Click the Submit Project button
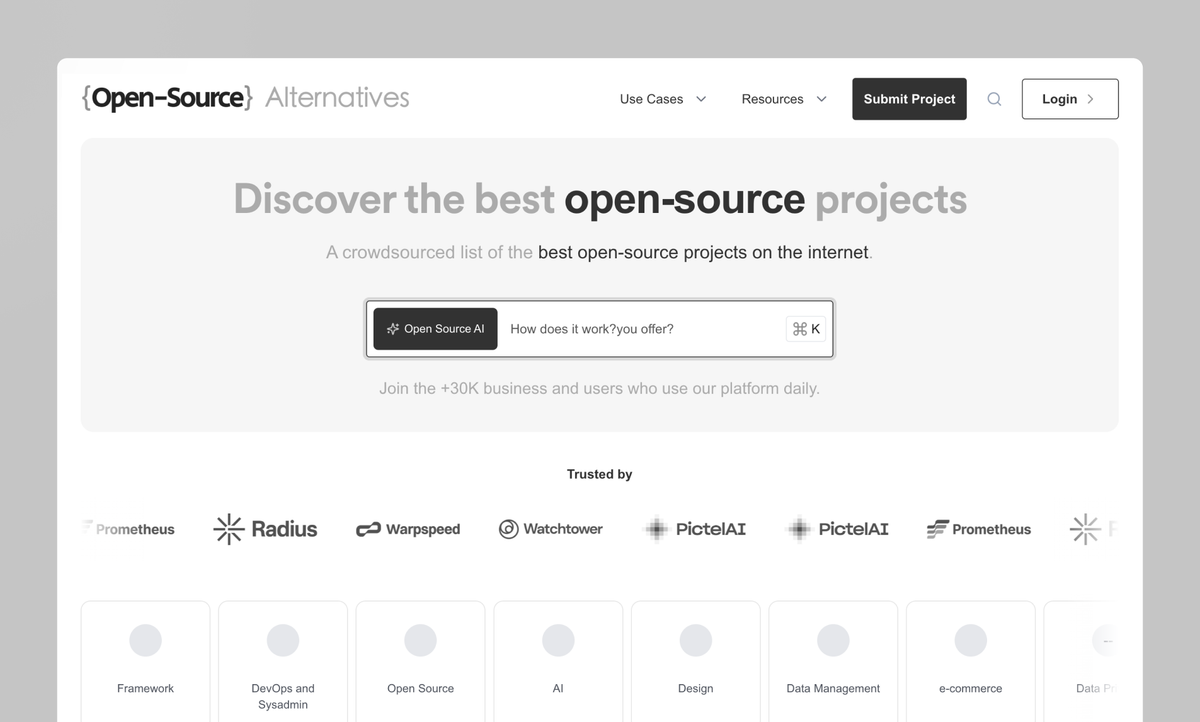 coord(909,99)
